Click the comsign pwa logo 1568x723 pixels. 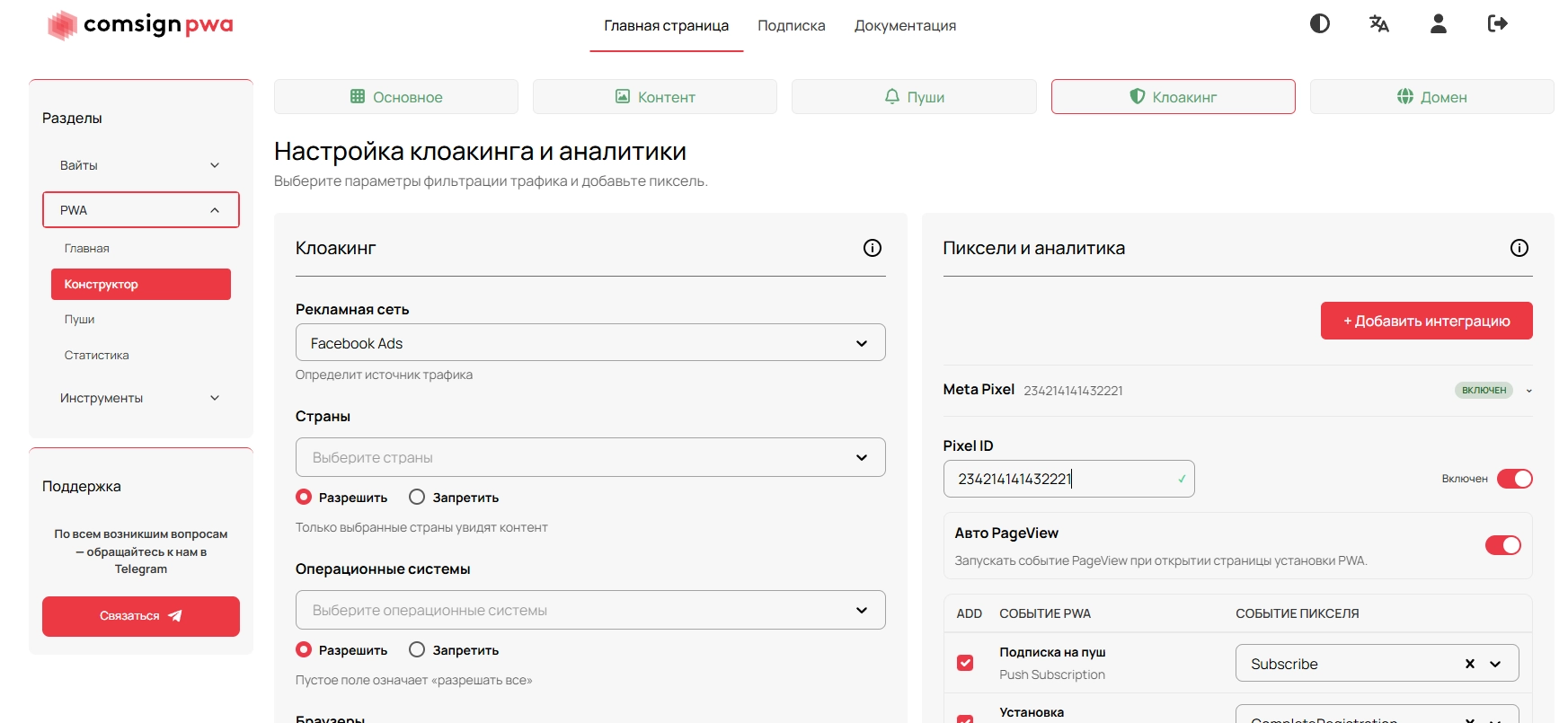[140, 25]
